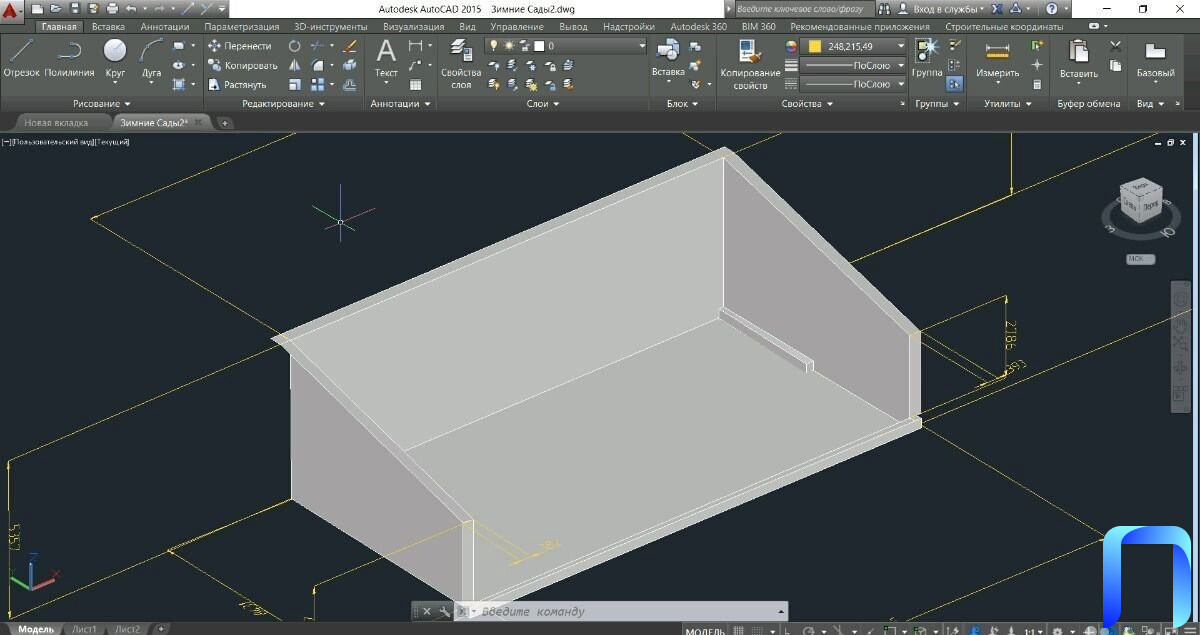1200x635 pixels.
Task: Expand the Блок panel
Action: 683,104
